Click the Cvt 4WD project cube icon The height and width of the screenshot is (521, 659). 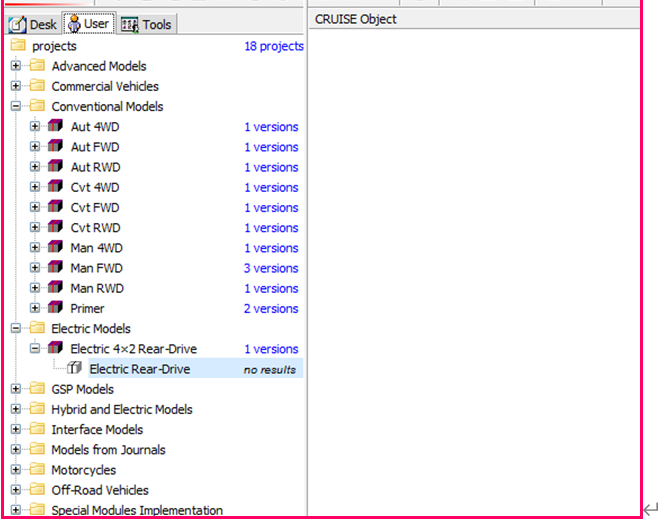(x=55, y=186)
